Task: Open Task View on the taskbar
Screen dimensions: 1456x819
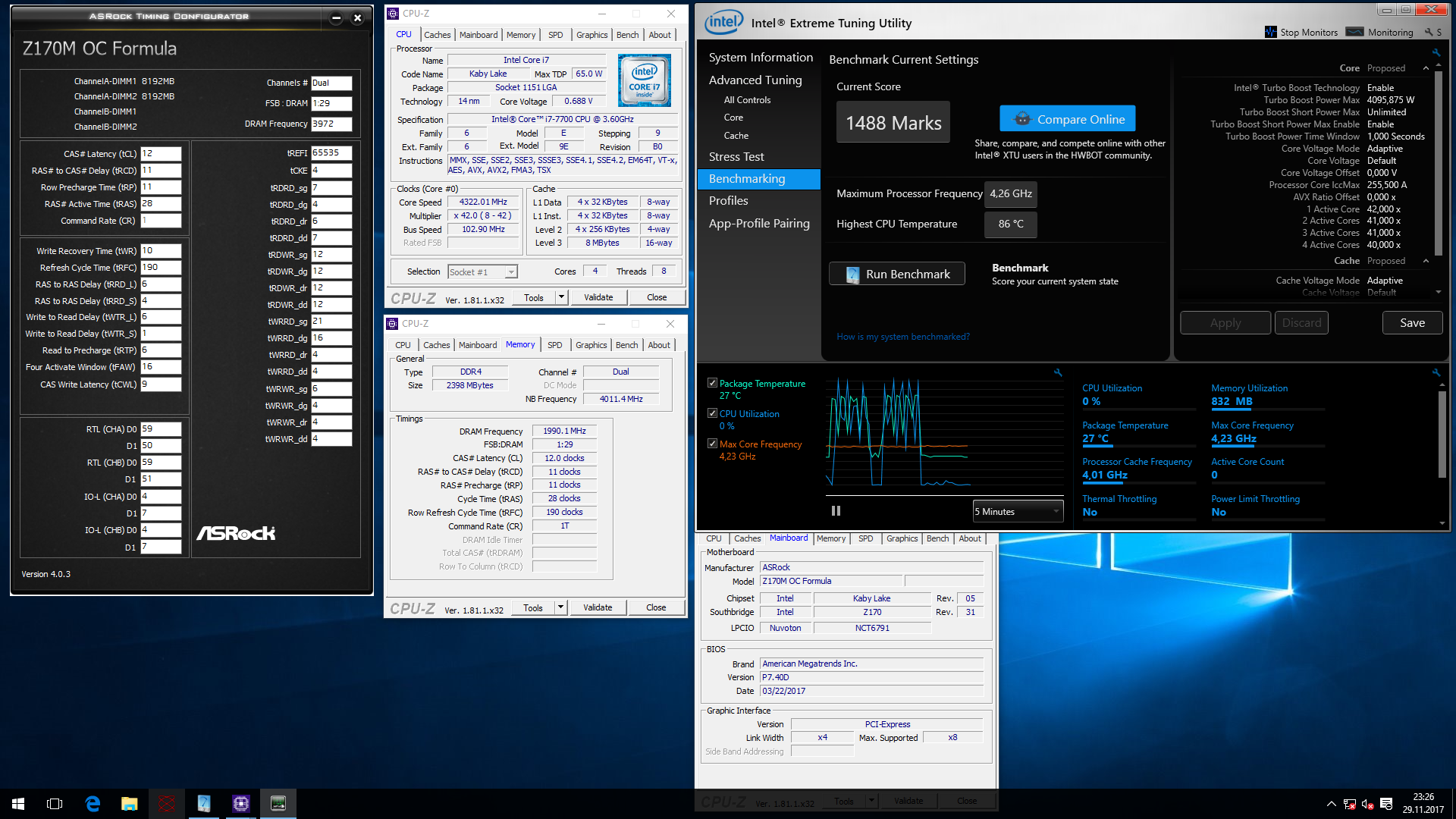Action: (x=55, y=804)
